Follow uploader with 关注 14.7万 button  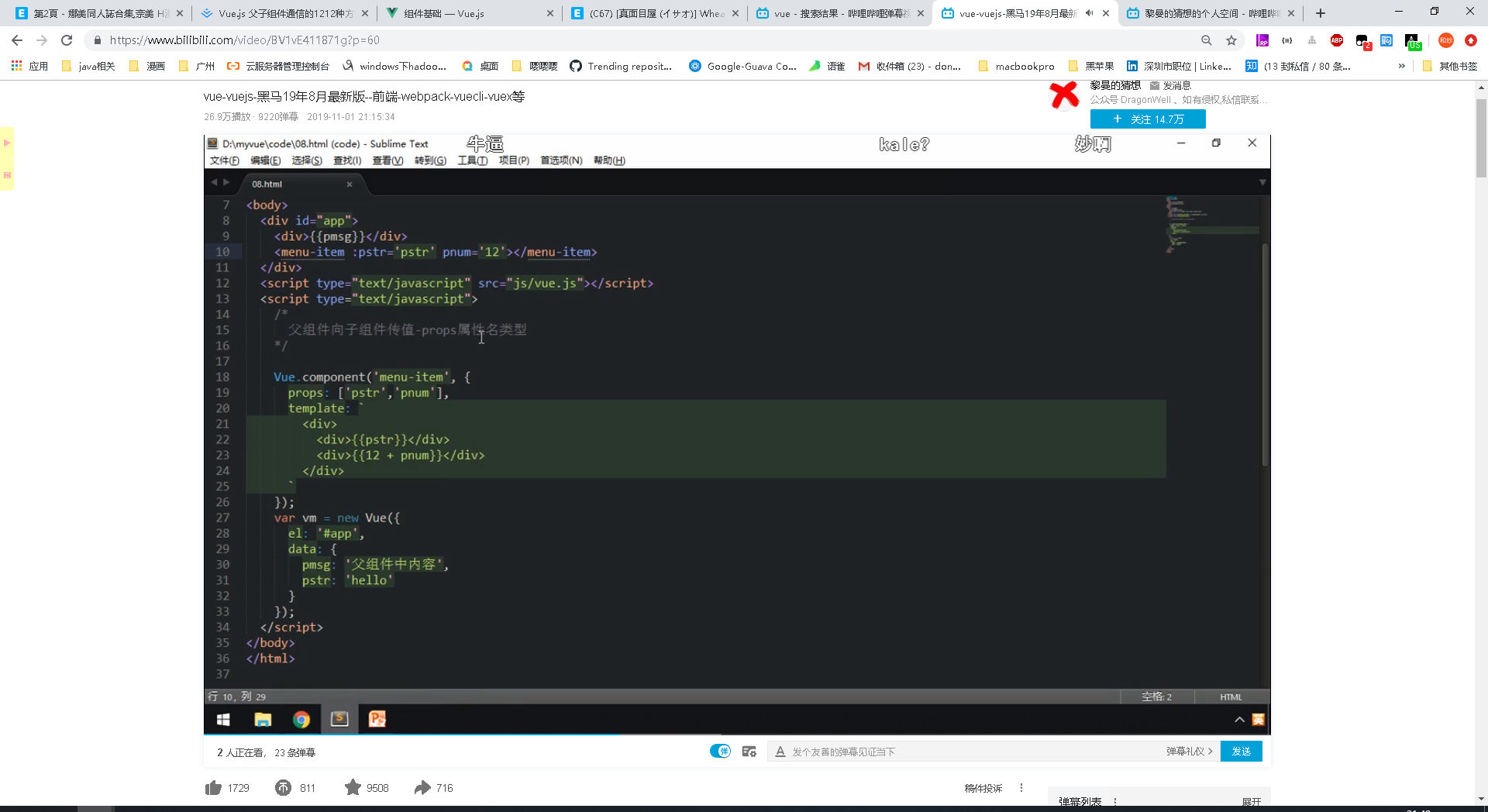point(1148,119)
